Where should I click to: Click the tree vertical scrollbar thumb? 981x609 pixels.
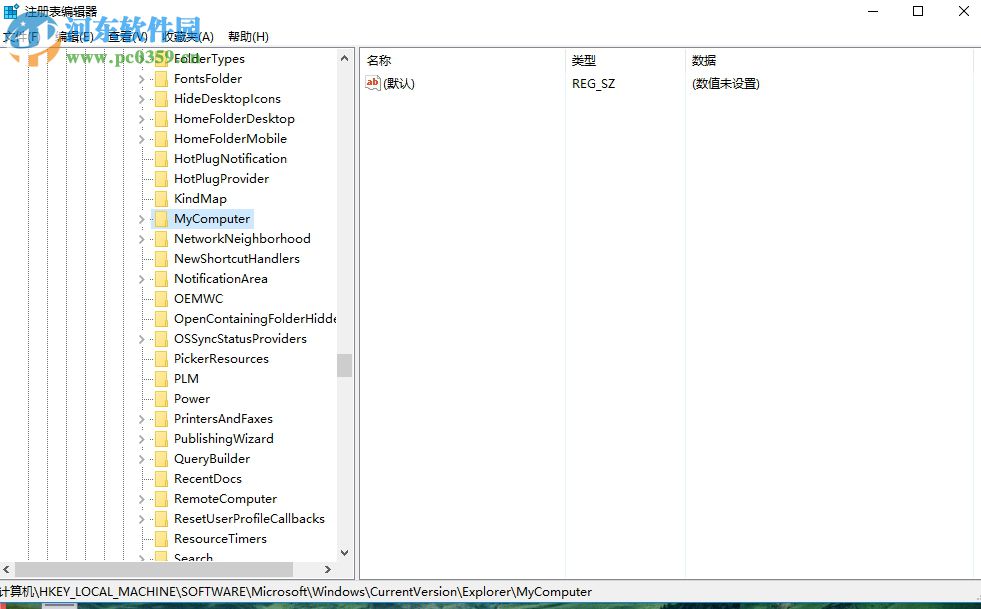344,366
